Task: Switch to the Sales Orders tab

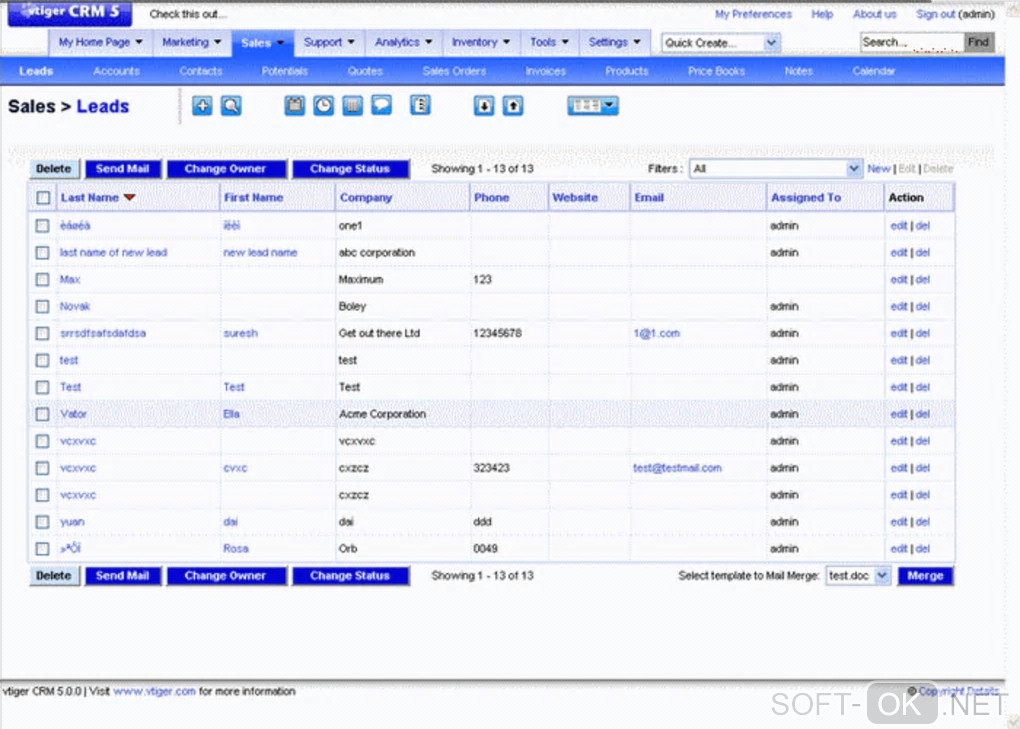Action: pos(454,72)
